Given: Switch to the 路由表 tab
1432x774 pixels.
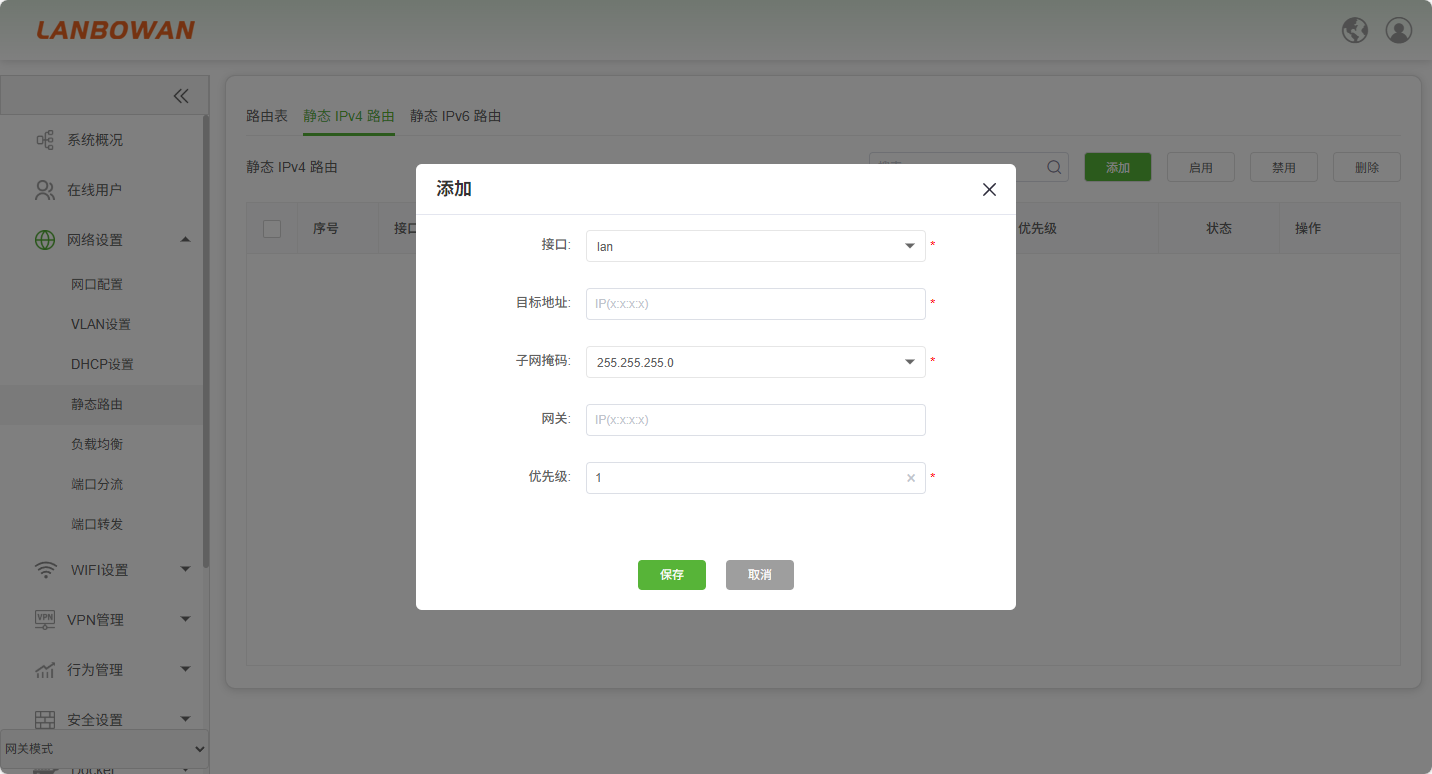Looking at the screenshot, I should pos(267,116).
